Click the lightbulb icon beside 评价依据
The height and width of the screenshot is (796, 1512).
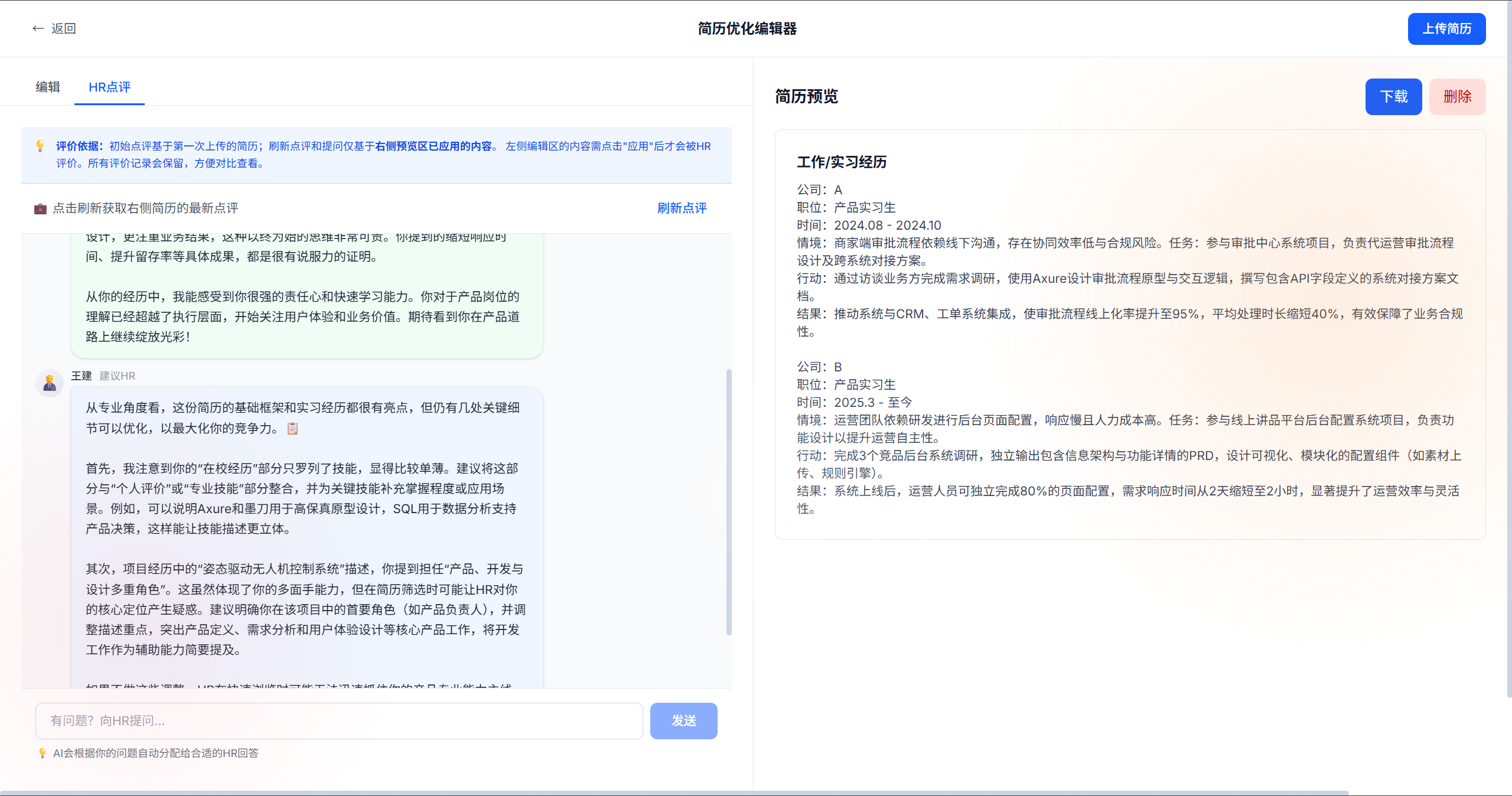point(40,146)
